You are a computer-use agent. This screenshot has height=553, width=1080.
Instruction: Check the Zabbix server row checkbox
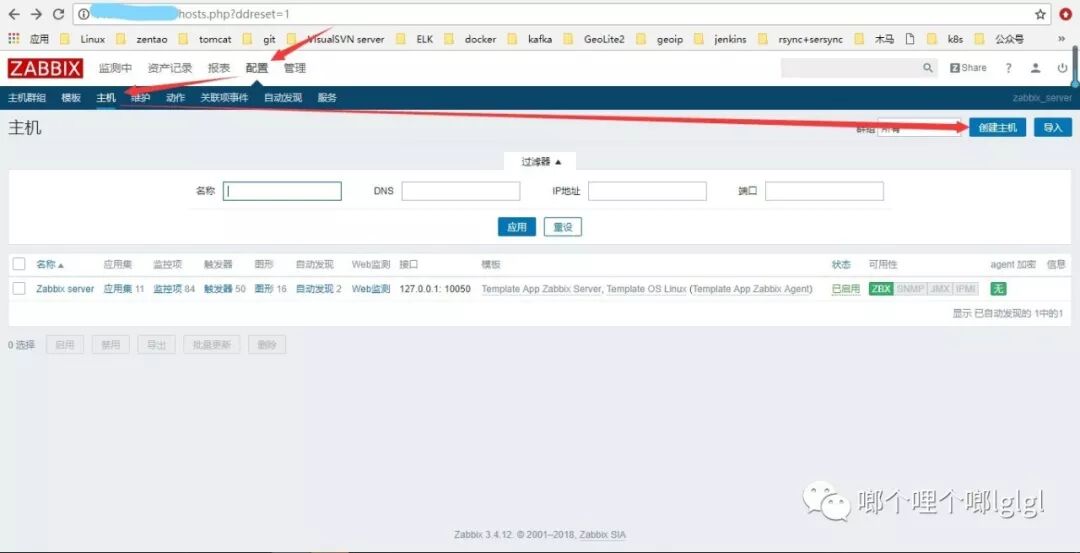click(19, 289)
